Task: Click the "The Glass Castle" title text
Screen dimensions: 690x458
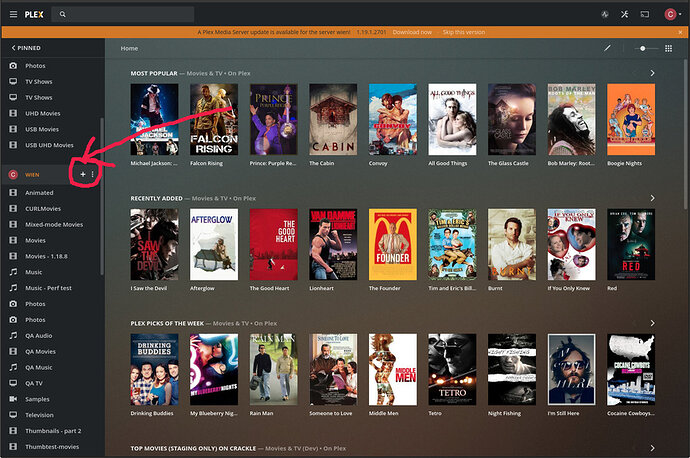Action: [508, 163]
